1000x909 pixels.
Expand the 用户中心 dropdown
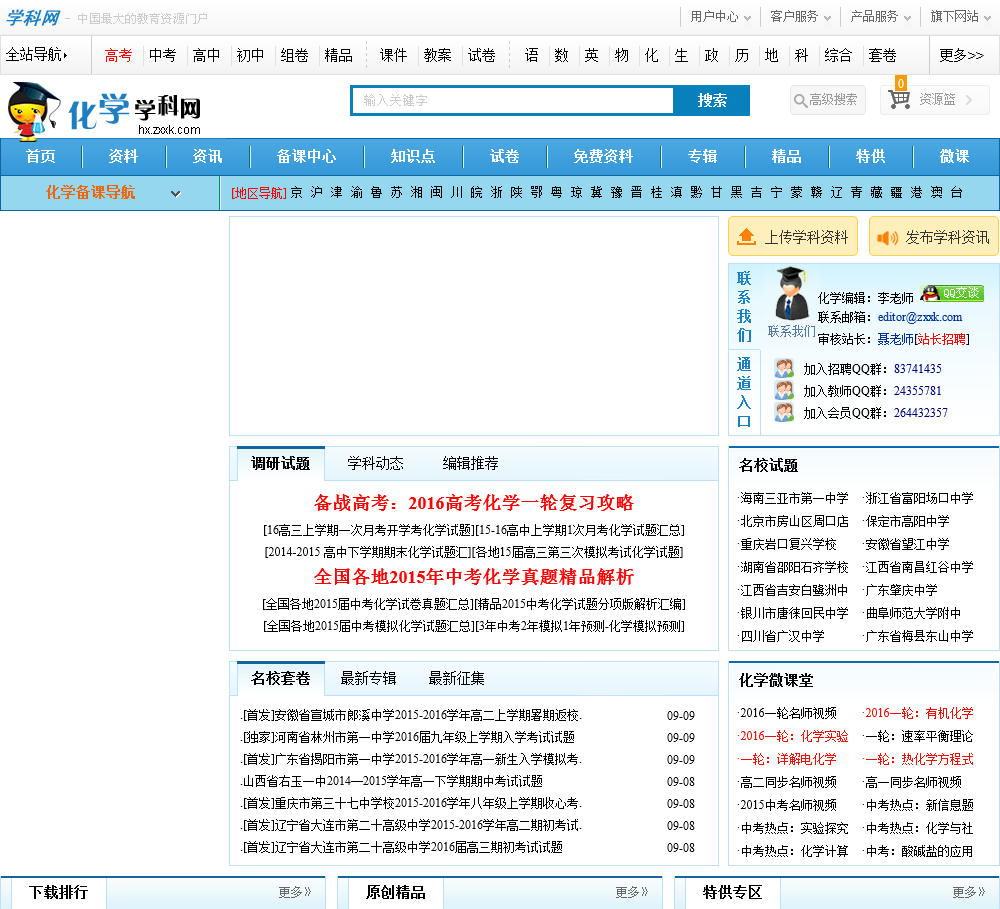coord(720,17)
